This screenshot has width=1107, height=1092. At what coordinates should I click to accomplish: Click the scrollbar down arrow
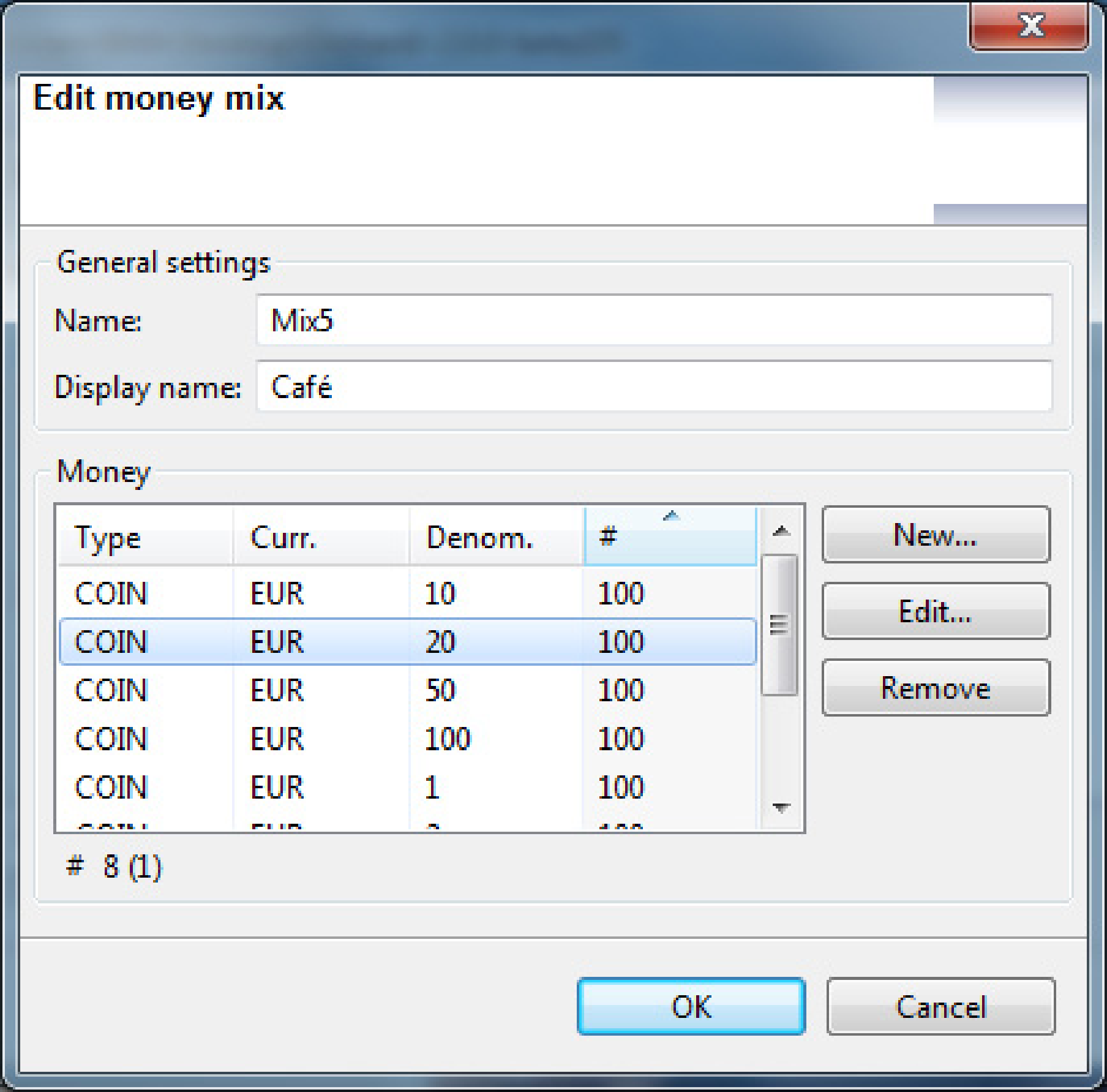point(779,807)
